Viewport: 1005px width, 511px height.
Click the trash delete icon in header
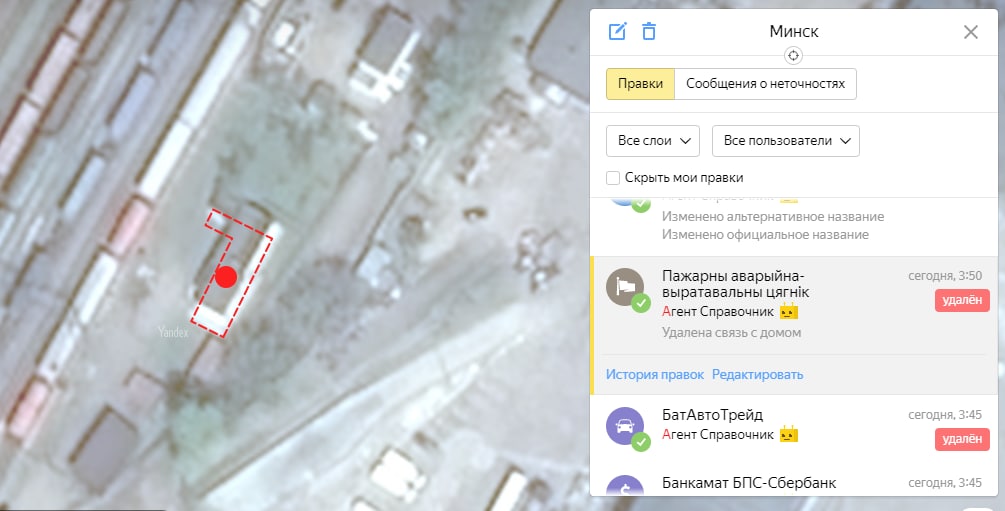pos(649,31)
